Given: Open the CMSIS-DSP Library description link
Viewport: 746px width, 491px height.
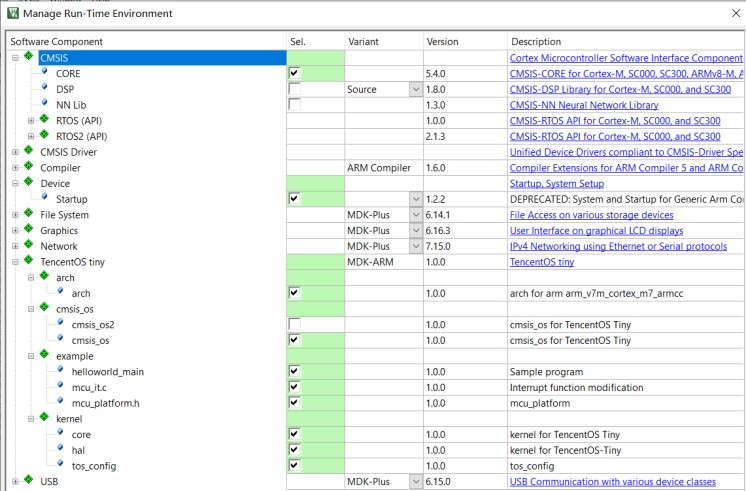Looking at the screenshot, I should pos(620,89).
